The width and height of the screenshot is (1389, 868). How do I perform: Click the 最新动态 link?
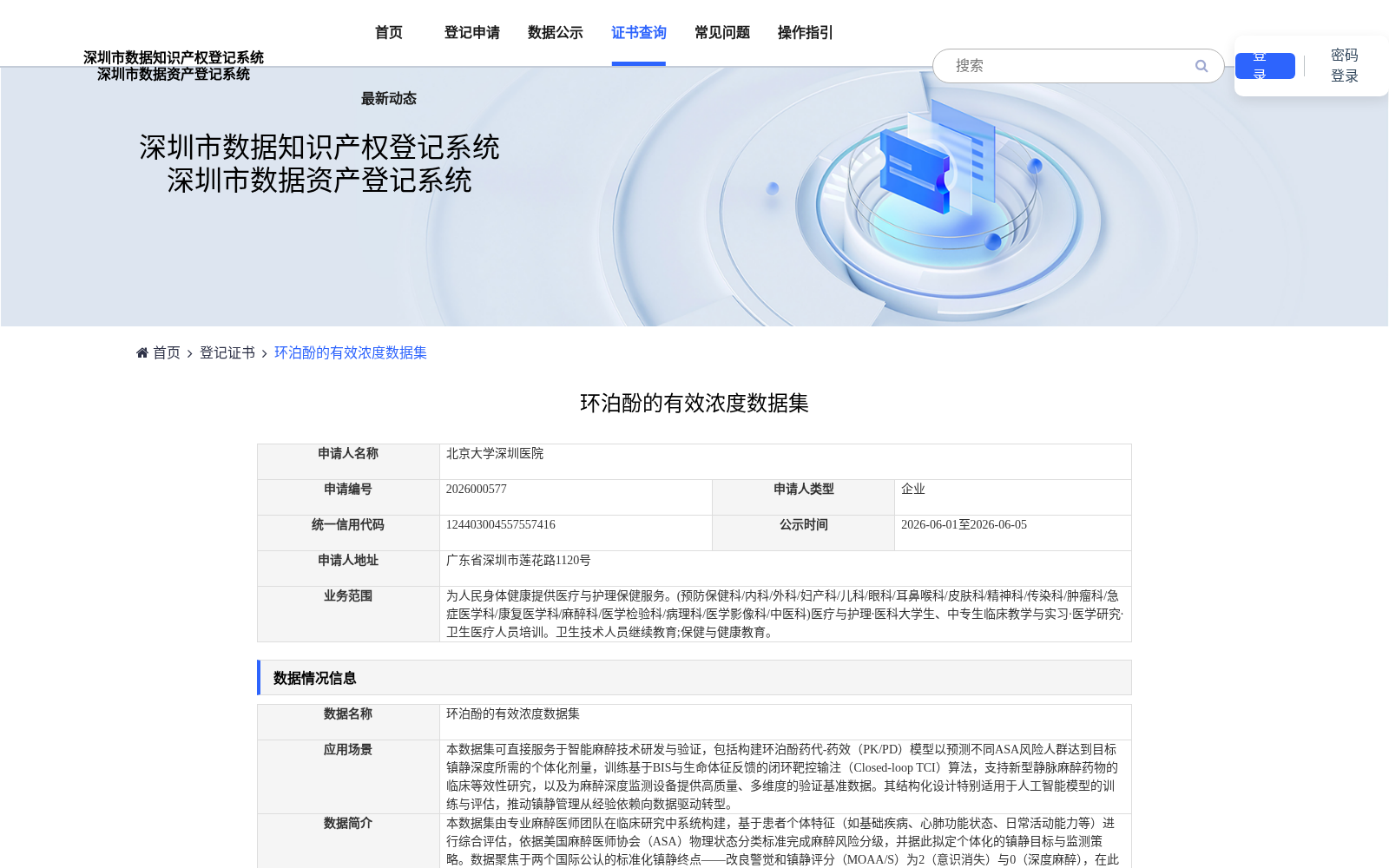389,99
